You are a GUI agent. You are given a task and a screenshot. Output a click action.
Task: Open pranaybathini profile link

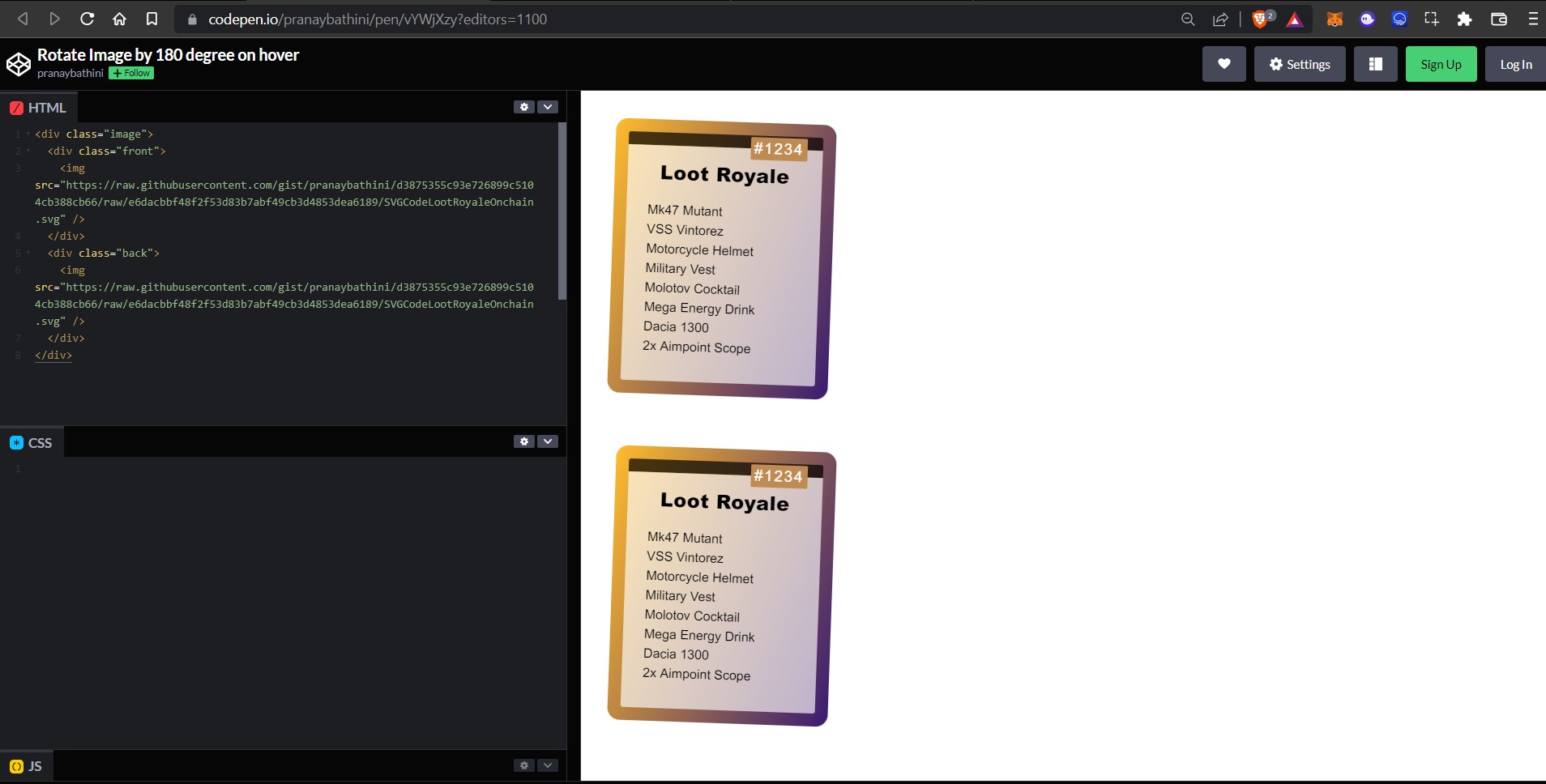pos(70,73)
